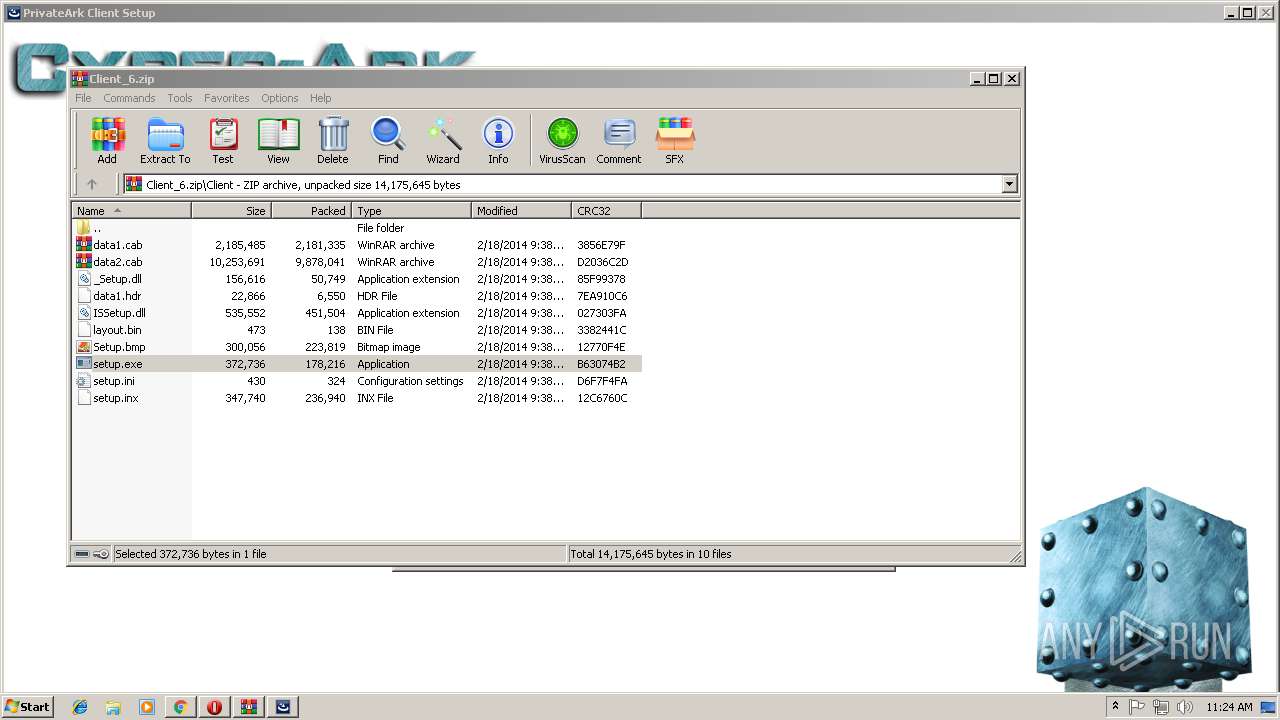
Task: Click packed size 9,878,041
Action: tap(320, 262)
